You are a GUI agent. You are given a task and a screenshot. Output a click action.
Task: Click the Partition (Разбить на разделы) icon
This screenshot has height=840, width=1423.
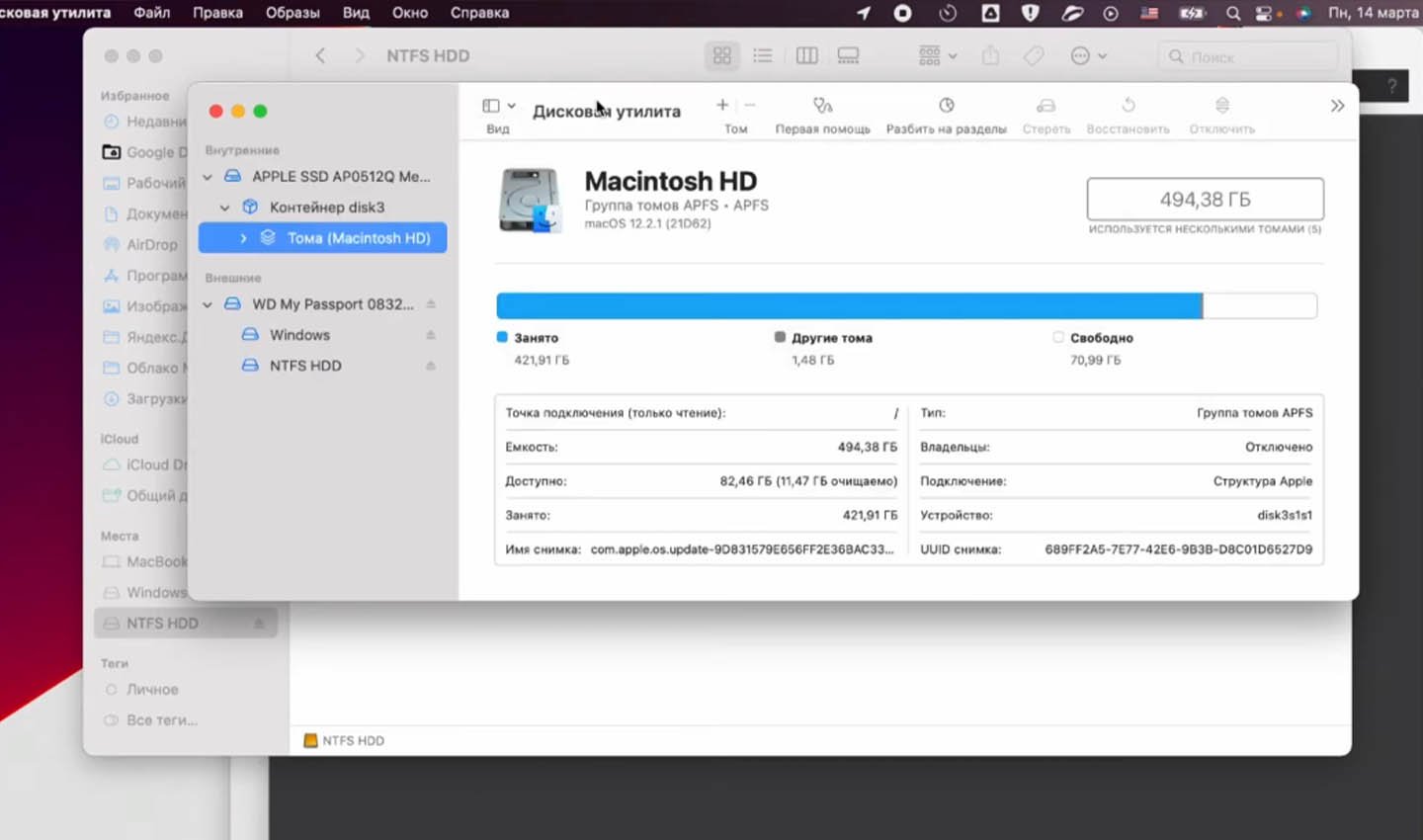tap(946, 105)
